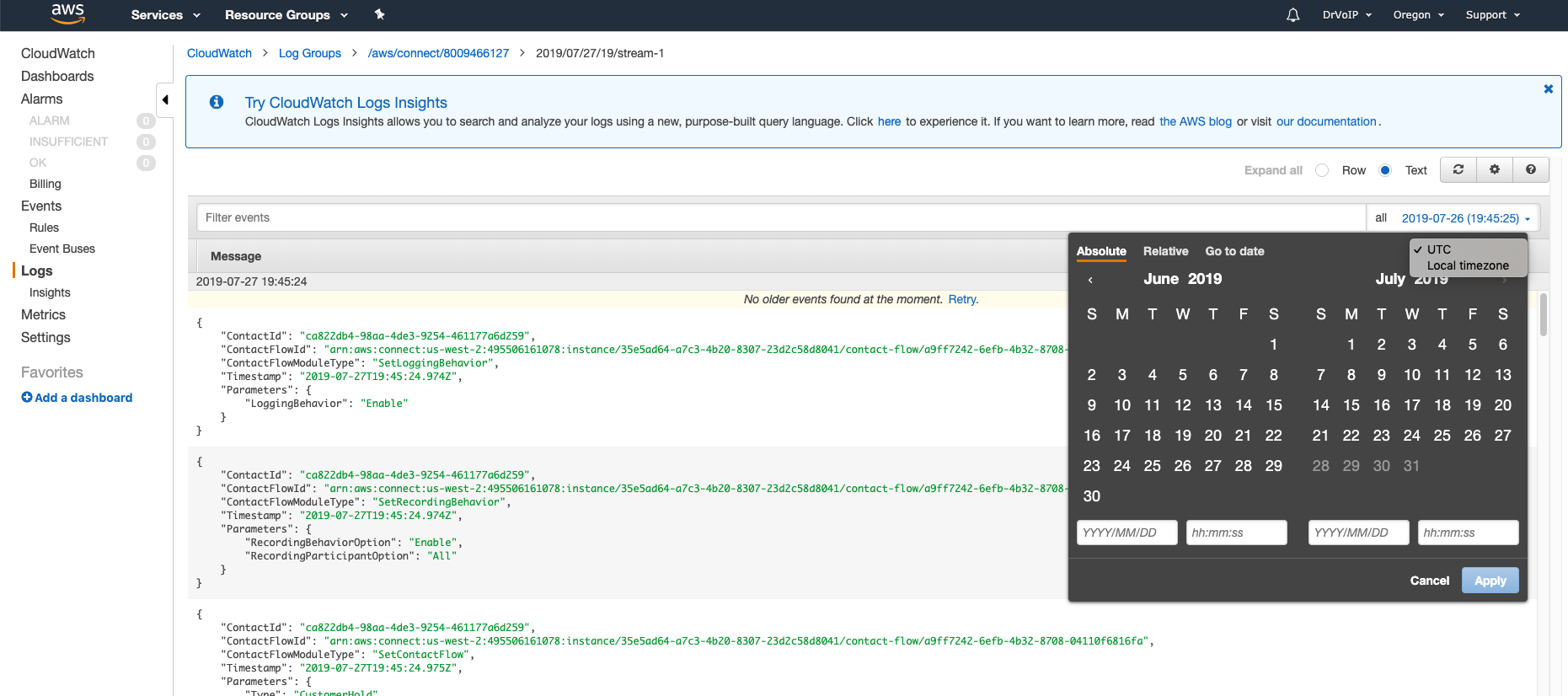Viewport: 1568px width, 696px height.
Task: Open Insights under Logs in sidebar
Action: [x=50, y=292]
